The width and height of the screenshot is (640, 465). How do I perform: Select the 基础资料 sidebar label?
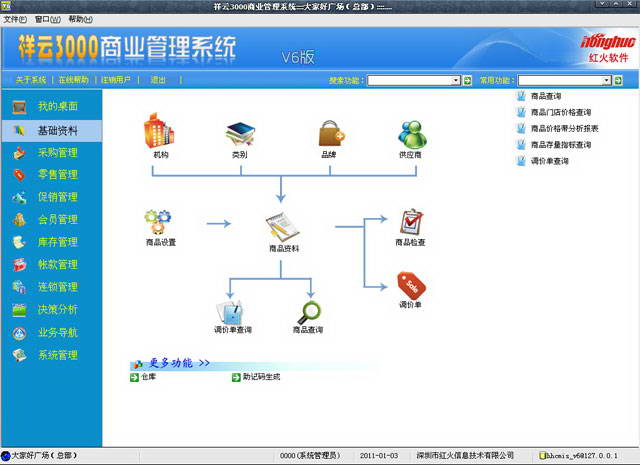[x=58, y=131]
